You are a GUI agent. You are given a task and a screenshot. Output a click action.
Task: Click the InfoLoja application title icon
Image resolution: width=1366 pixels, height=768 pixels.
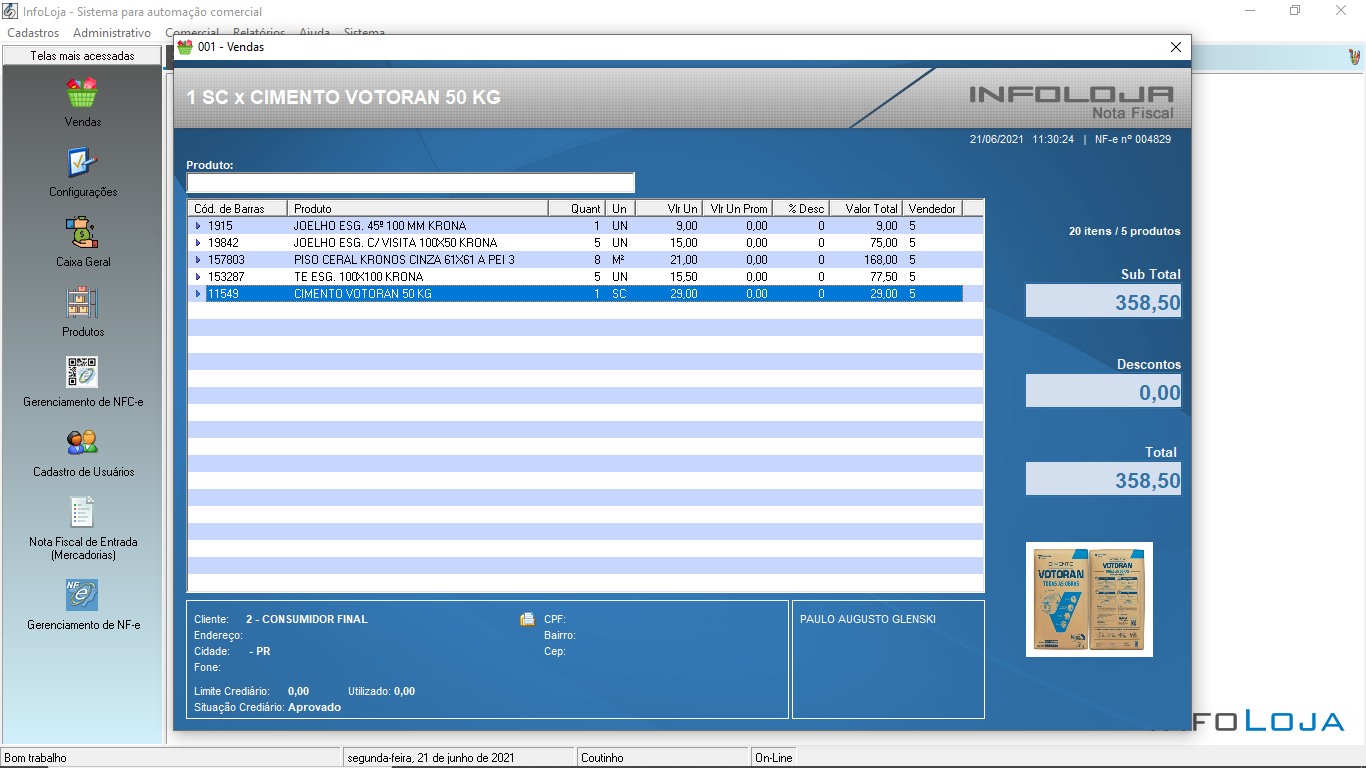pos(11,11)
